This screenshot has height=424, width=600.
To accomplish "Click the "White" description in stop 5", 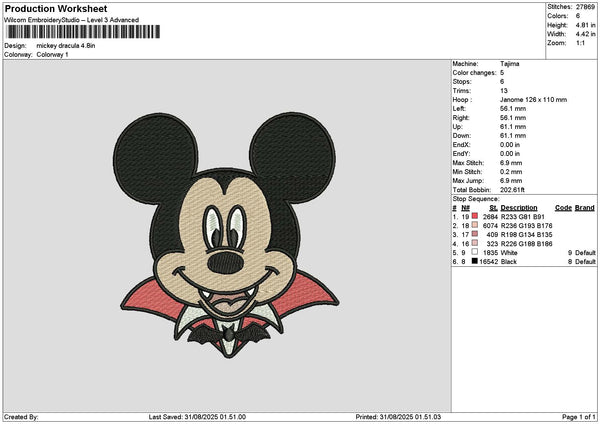I will pos(509,253).
